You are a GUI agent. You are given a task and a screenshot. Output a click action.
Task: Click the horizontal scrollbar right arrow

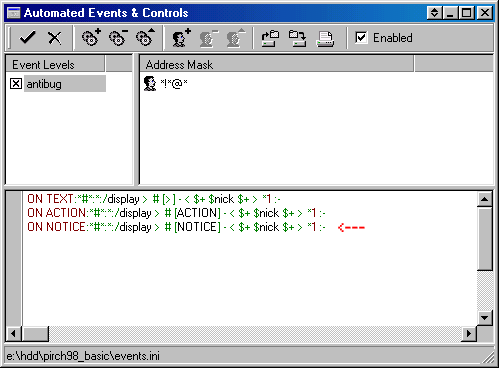click(x=469, y=333)
